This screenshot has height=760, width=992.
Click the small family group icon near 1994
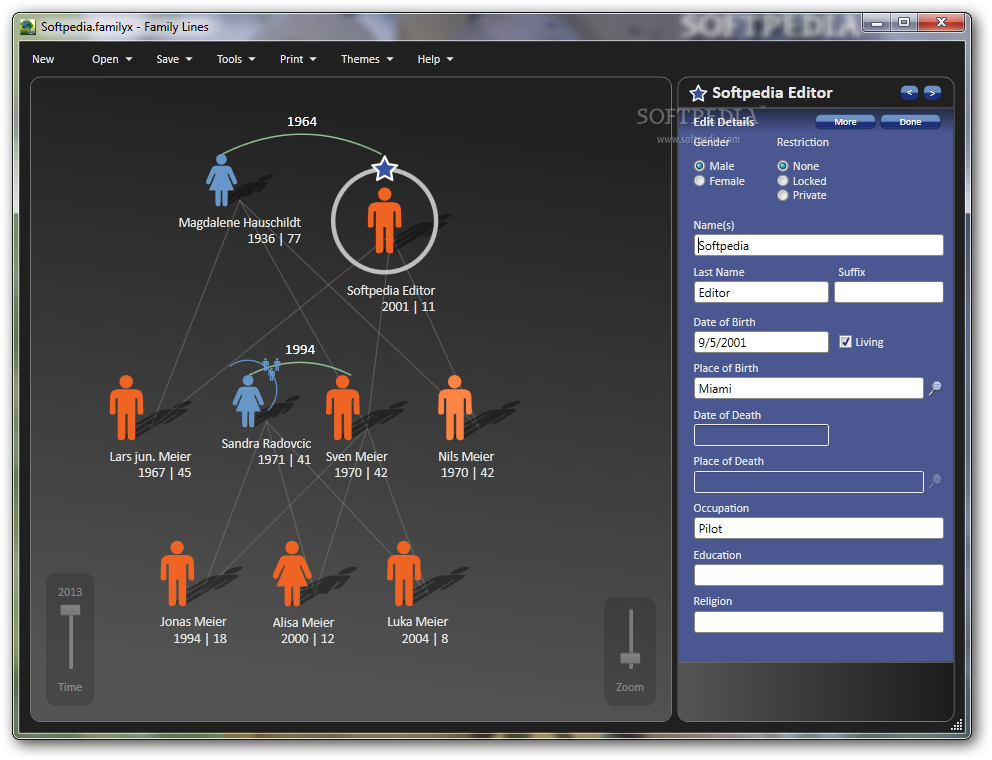[271, 368]
